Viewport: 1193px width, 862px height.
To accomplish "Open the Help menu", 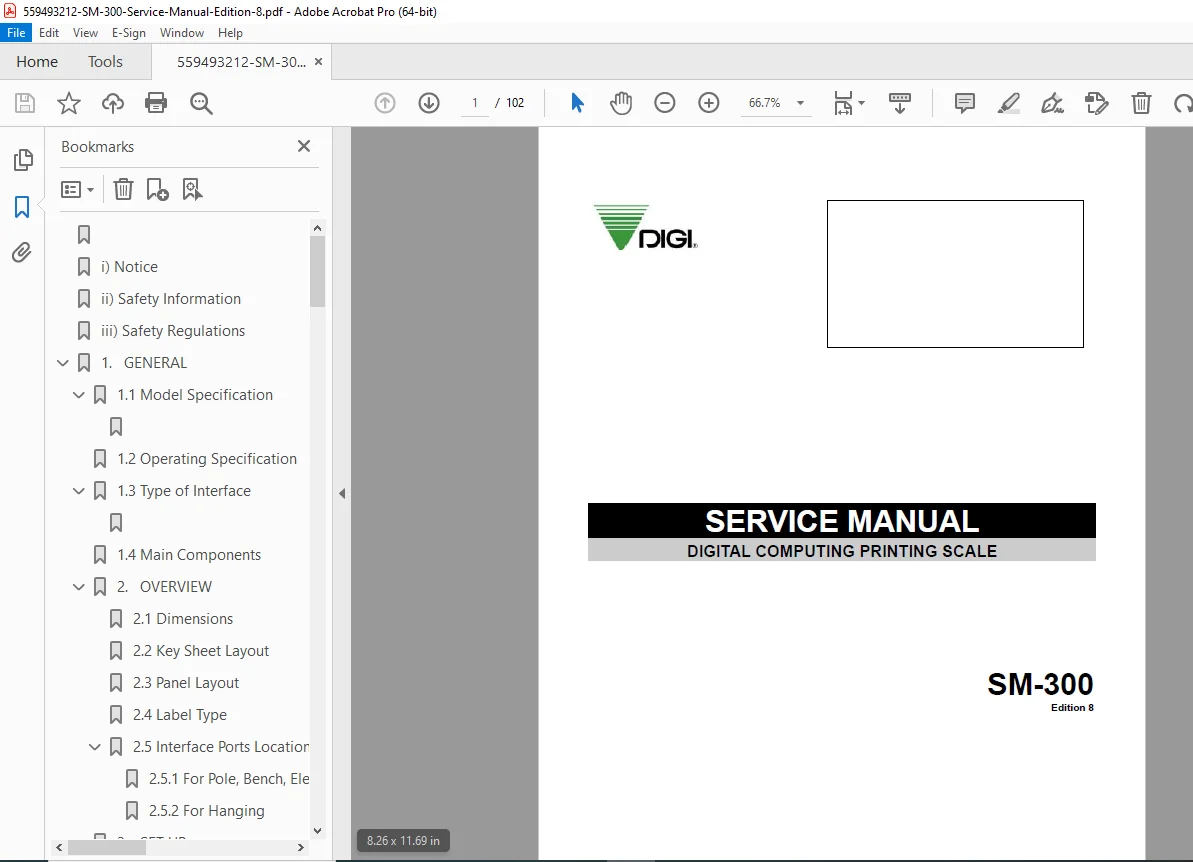I will [x=230, y=33].
